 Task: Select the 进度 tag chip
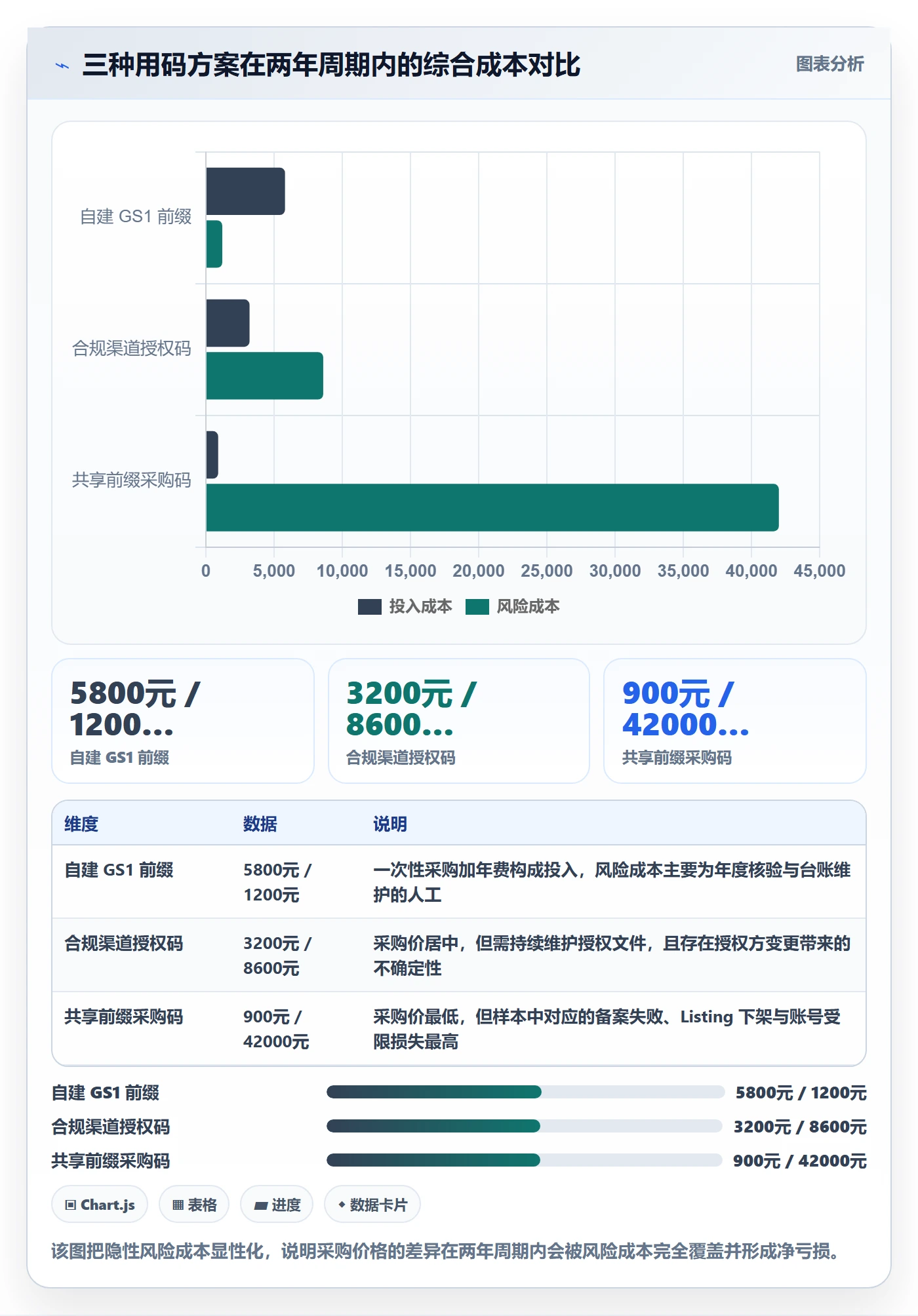click(277, 1205)
